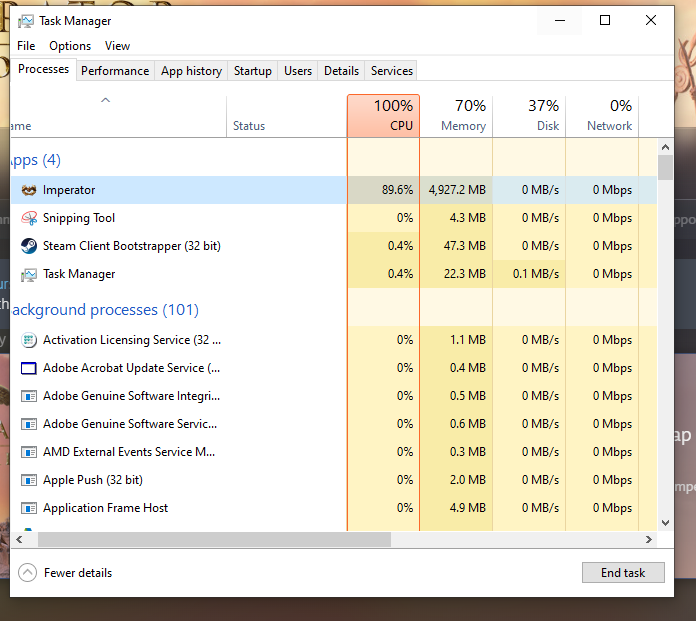Click the sort arrow above Name column
The width and height of the screenshot is (696, 621).
105,100
